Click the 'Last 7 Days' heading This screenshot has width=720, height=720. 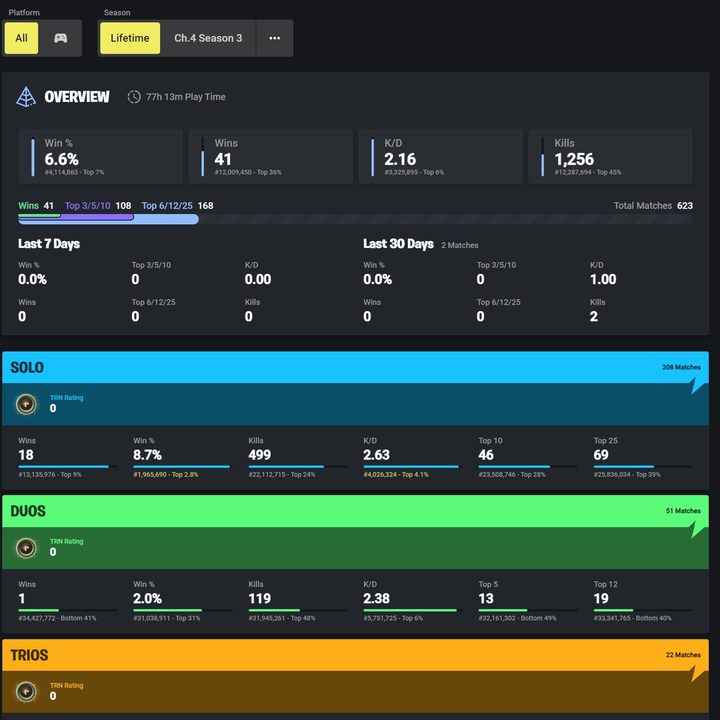(49, 244)
